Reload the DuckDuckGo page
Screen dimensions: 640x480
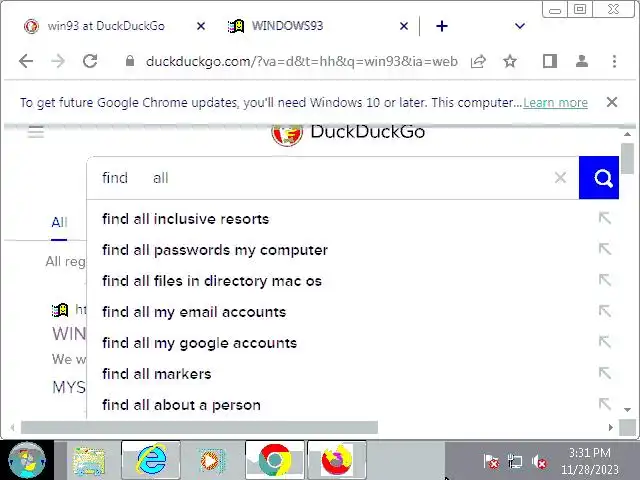(x=90, y=61)
